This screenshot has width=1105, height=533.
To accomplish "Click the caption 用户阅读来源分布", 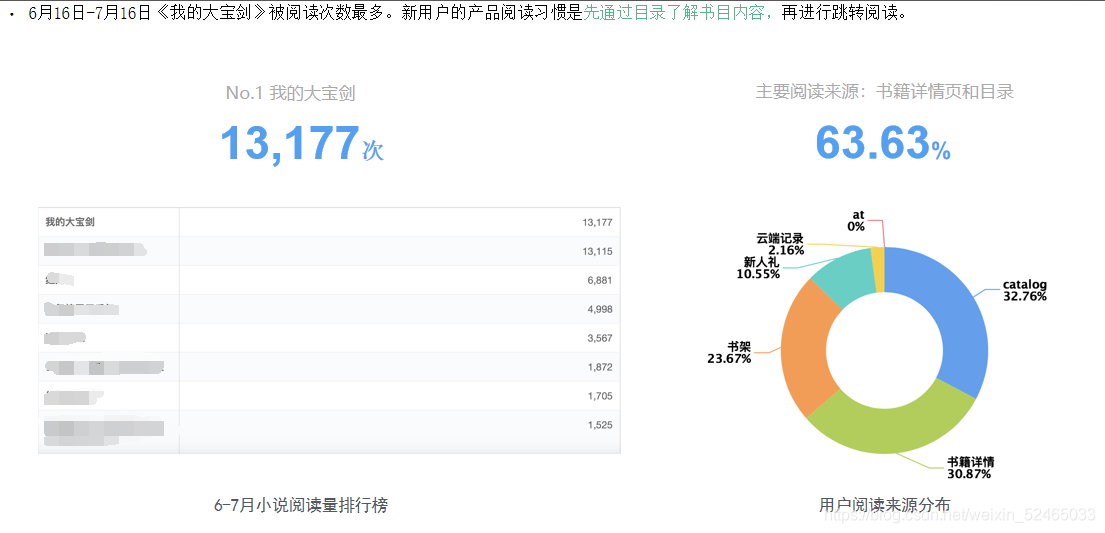I will tap(884, 506).
